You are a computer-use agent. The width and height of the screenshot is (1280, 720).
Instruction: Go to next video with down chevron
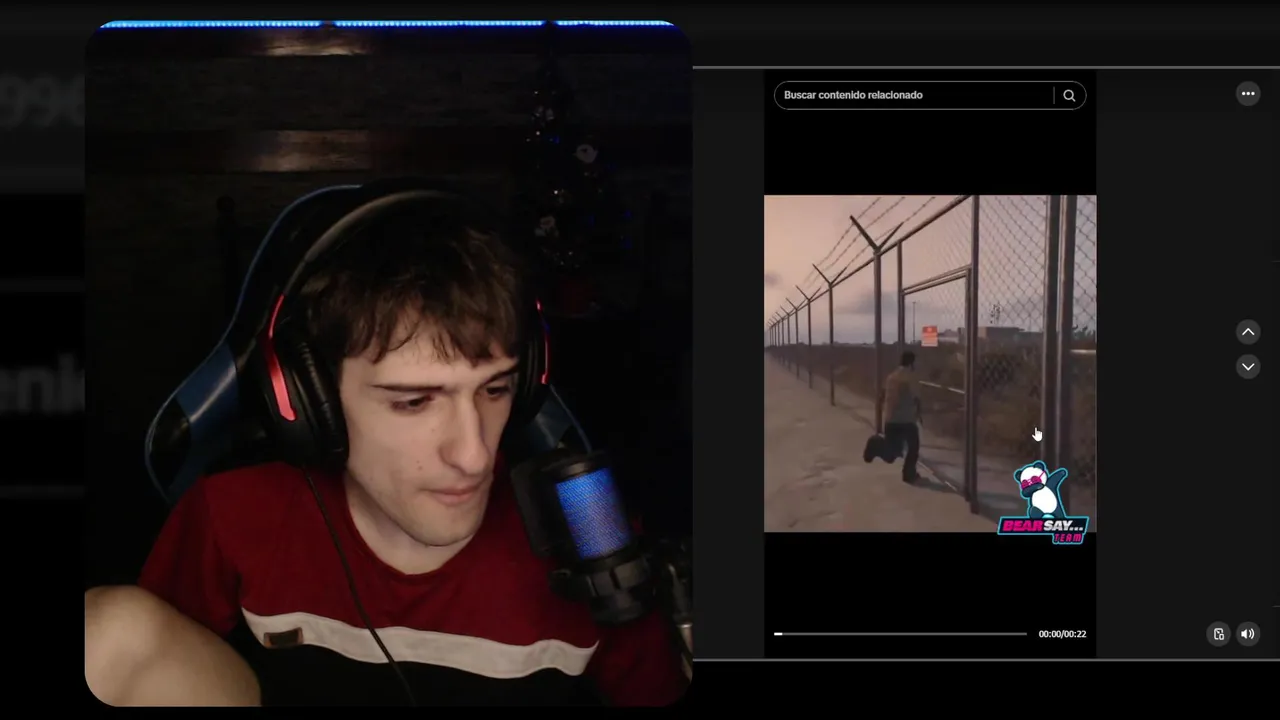(x=1248, y=367)
